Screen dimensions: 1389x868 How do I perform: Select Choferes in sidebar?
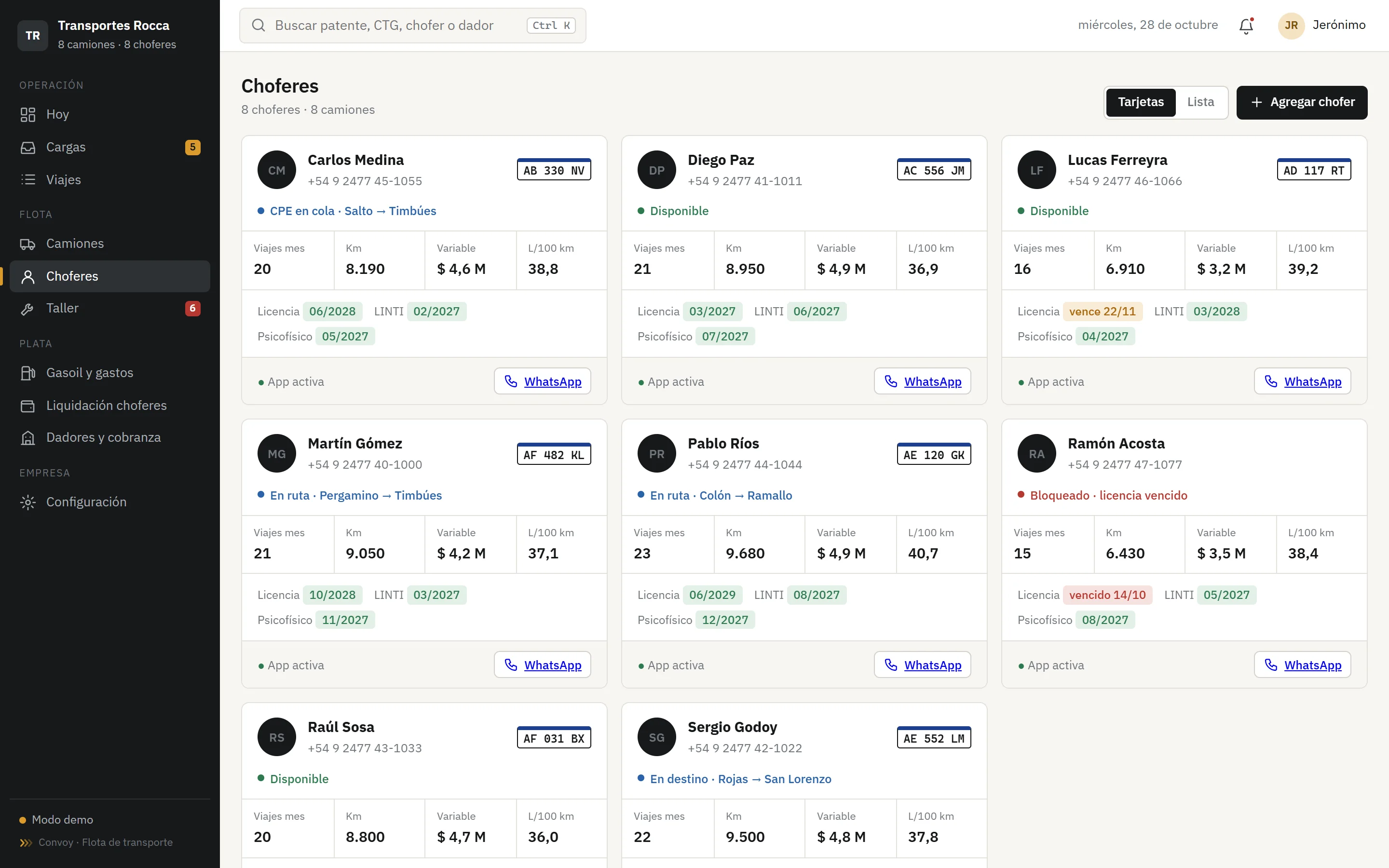[x=109, y=276]
